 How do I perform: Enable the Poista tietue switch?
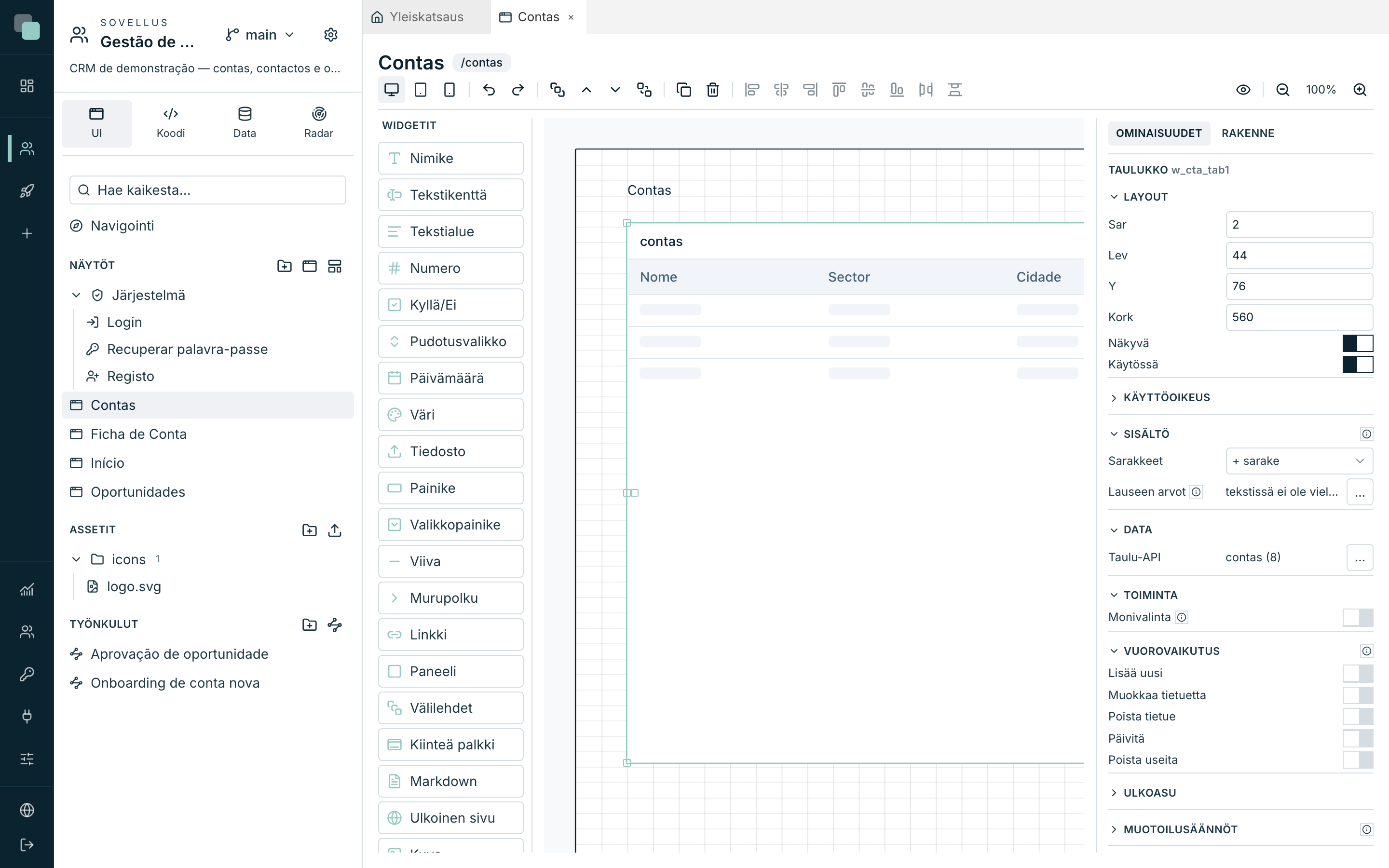pos(1358,717)
